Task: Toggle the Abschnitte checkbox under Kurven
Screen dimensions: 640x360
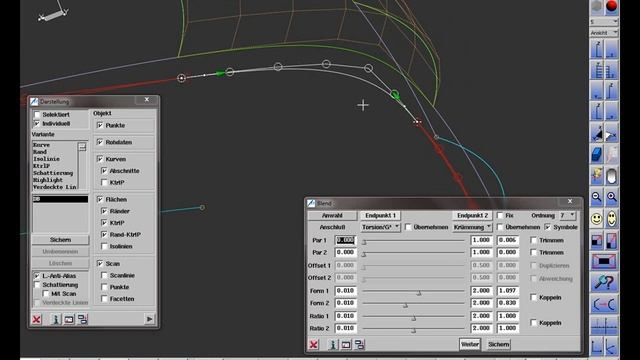Action: click(x=104, y=171)
